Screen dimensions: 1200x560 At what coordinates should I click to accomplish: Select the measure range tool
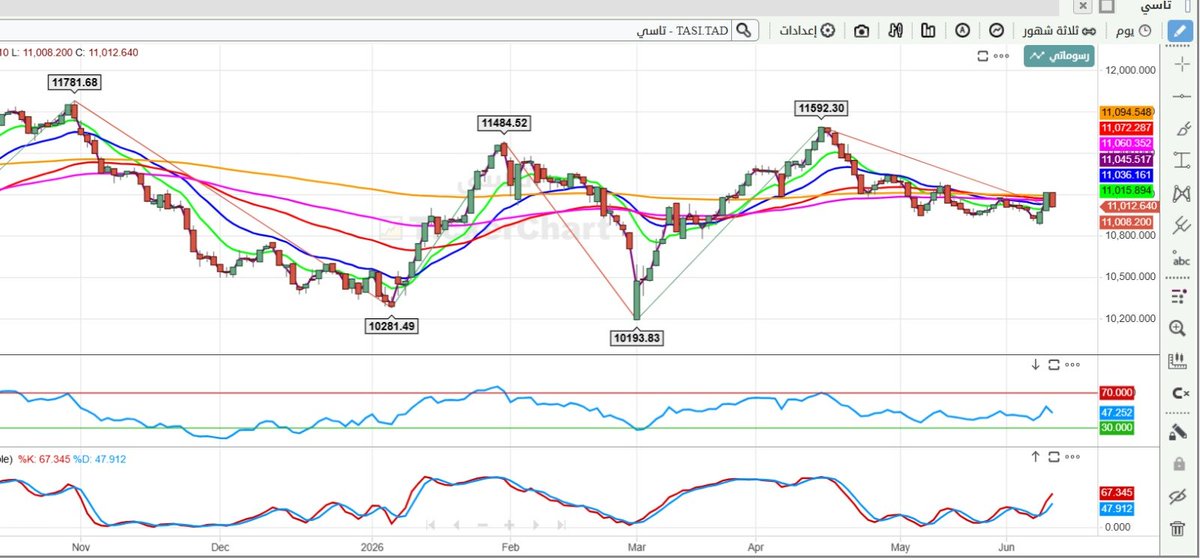pos(1182,160)
